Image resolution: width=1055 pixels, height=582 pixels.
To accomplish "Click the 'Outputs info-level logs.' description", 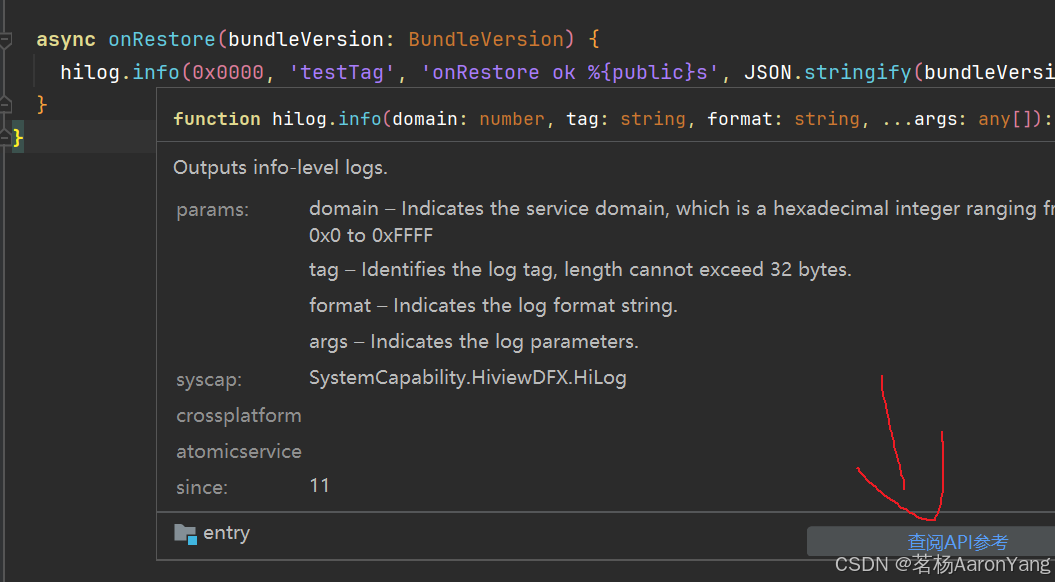I will [x=280, y=167].
